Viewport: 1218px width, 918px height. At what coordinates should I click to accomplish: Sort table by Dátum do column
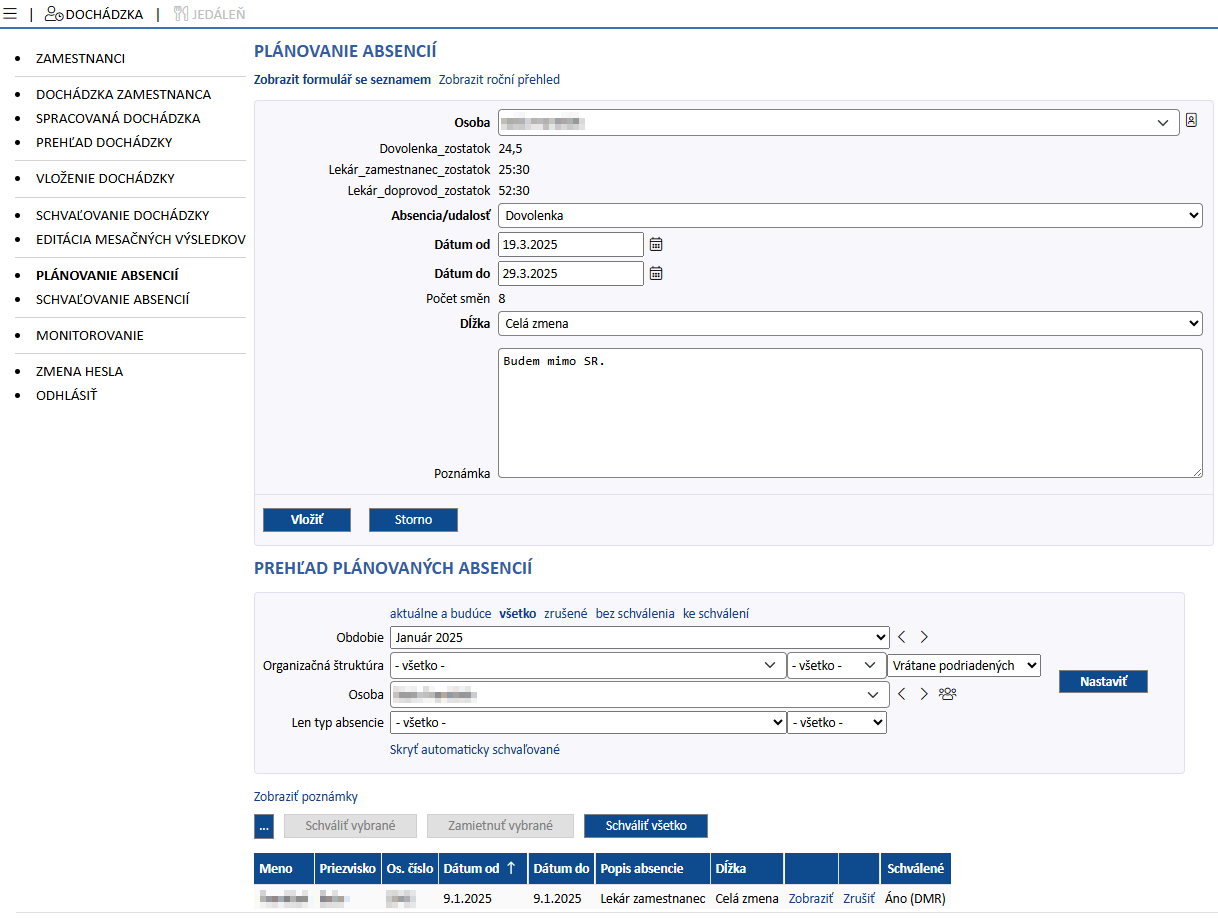(561, 869)
